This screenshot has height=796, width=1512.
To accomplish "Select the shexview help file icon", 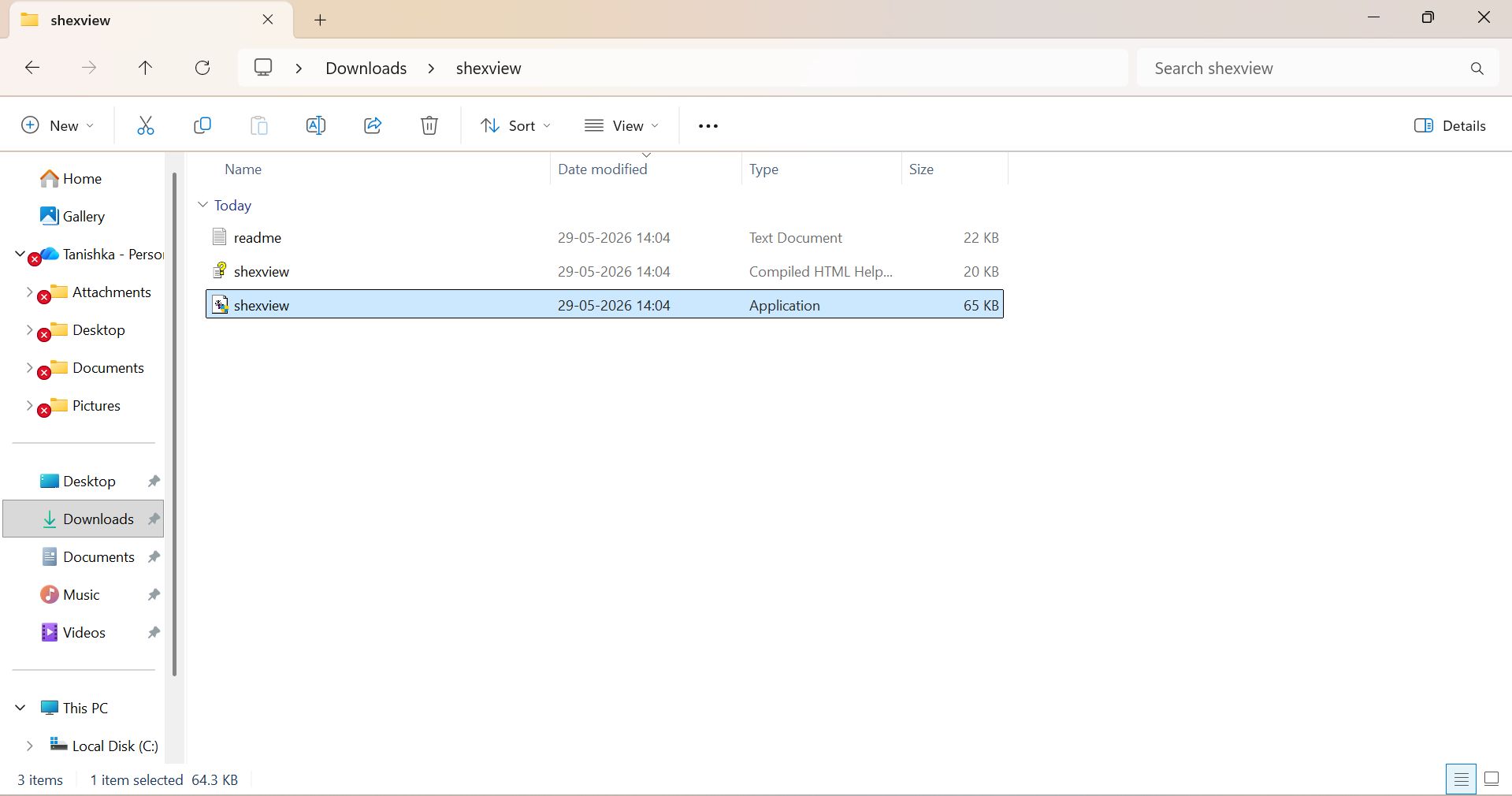I will [220, 270].
